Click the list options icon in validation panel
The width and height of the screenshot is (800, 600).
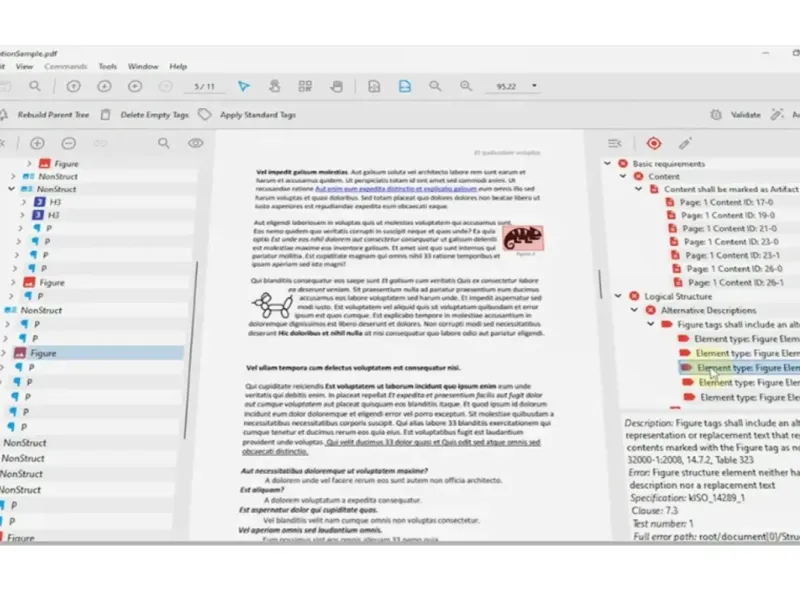point(615,143)
